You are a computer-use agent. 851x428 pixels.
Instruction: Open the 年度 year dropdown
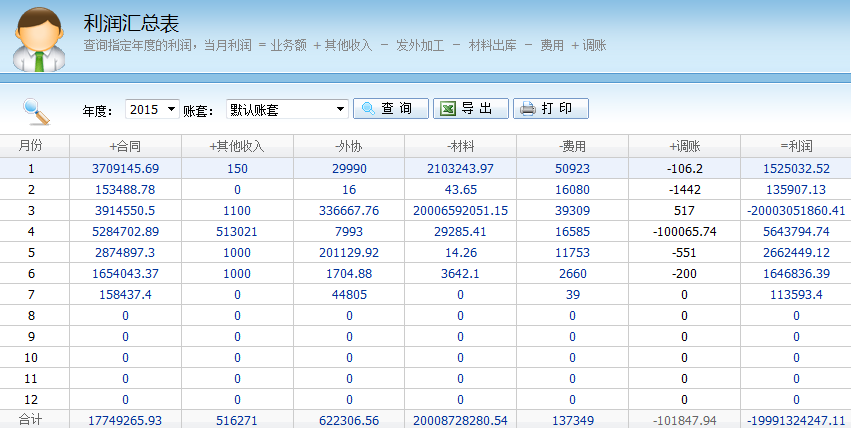point(152,109)
